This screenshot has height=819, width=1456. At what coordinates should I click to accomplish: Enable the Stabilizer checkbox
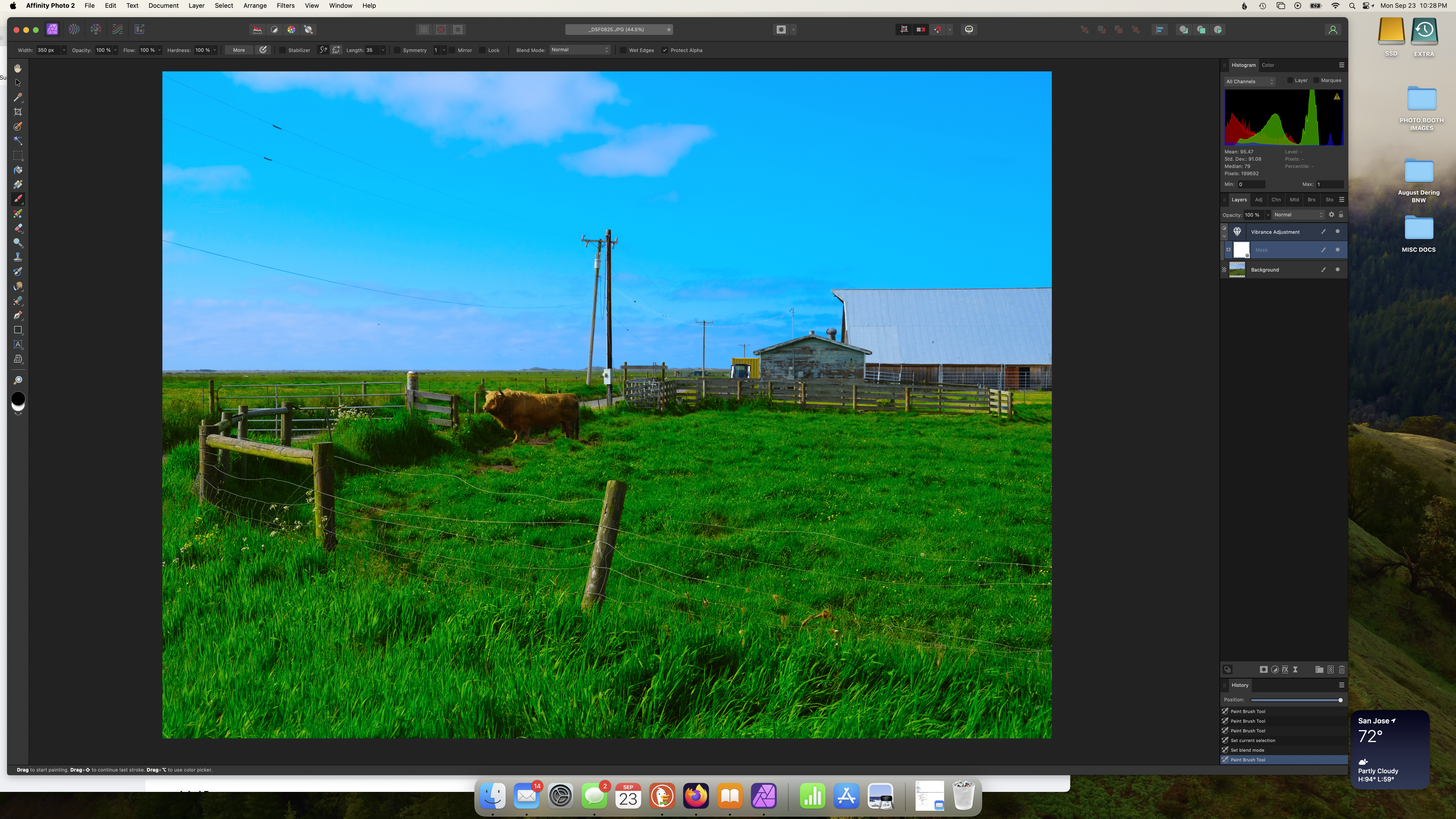pyautogui.click(x=283, y=50)
